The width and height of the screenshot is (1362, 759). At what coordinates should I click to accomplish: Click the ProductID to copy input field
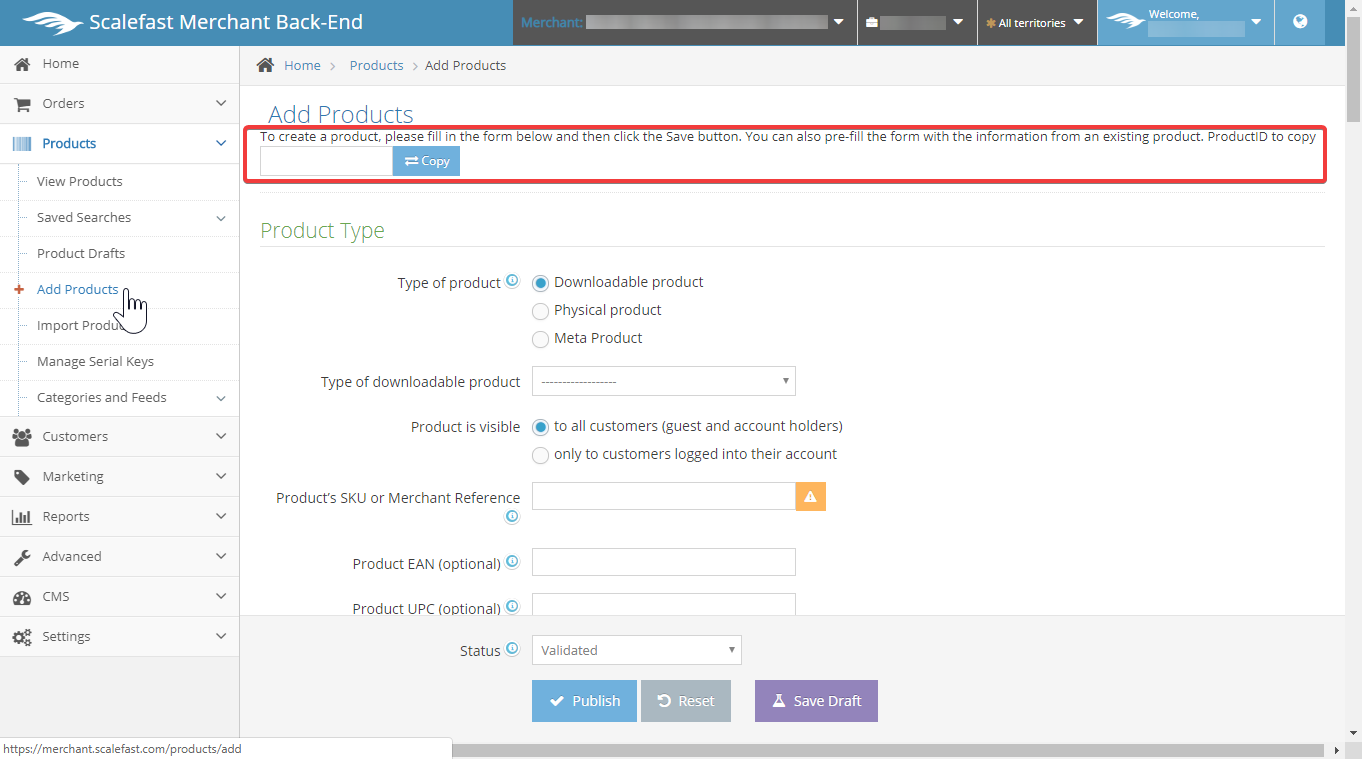326,161
